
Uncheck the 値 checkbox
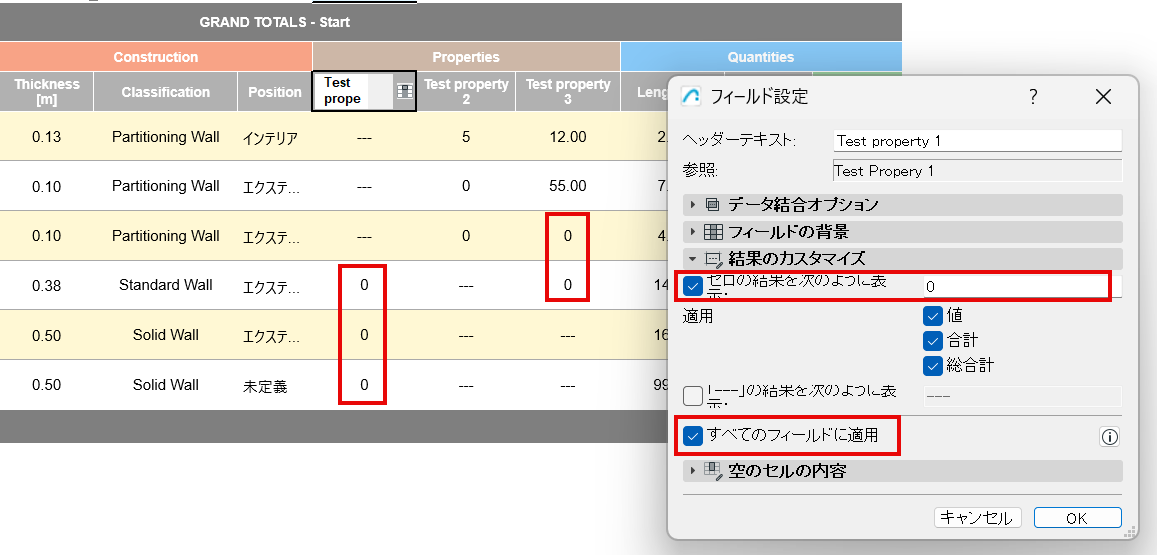click(x=933, y=316)
